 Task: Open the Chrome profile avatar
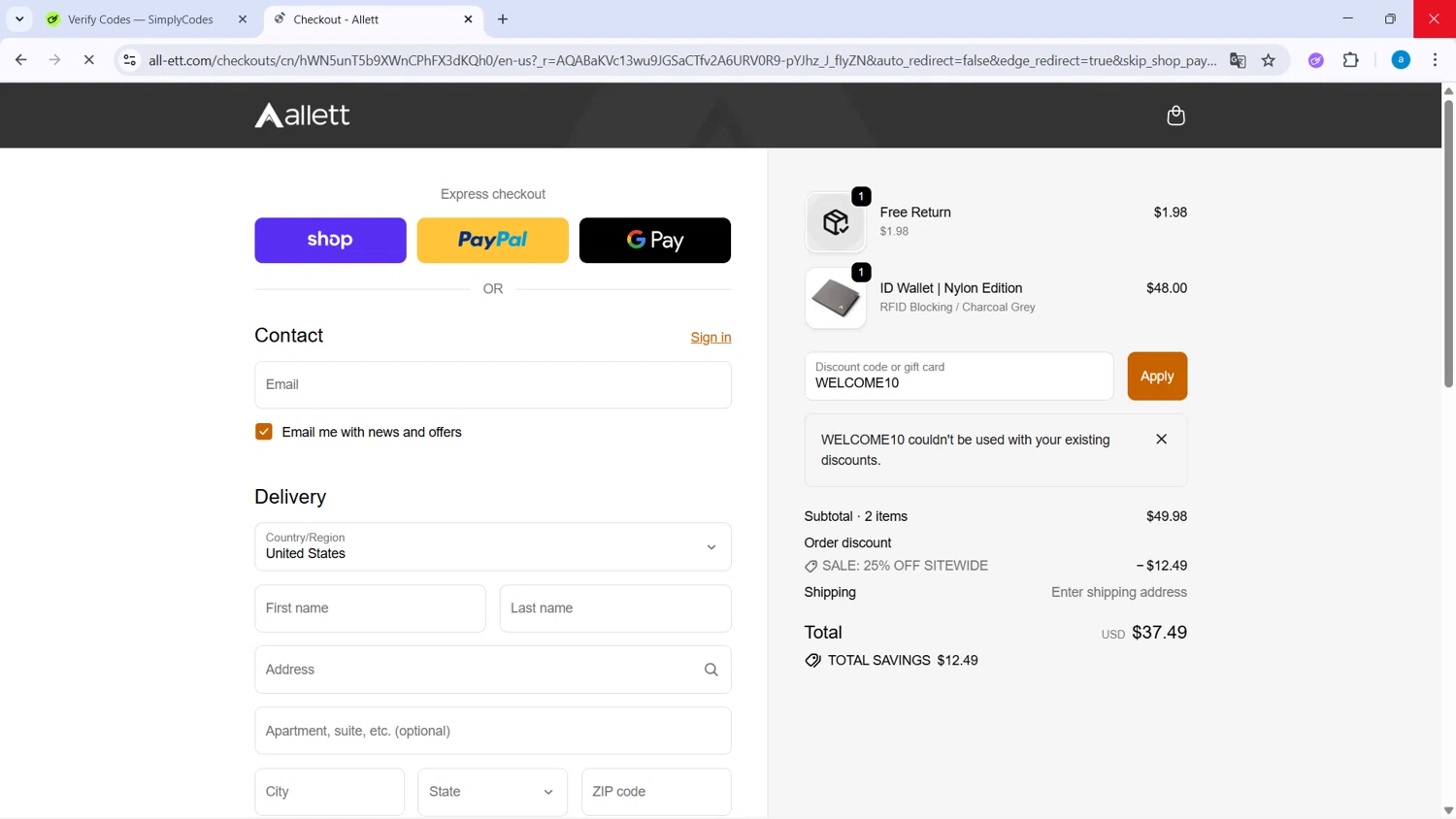(x=1401, y=60)
